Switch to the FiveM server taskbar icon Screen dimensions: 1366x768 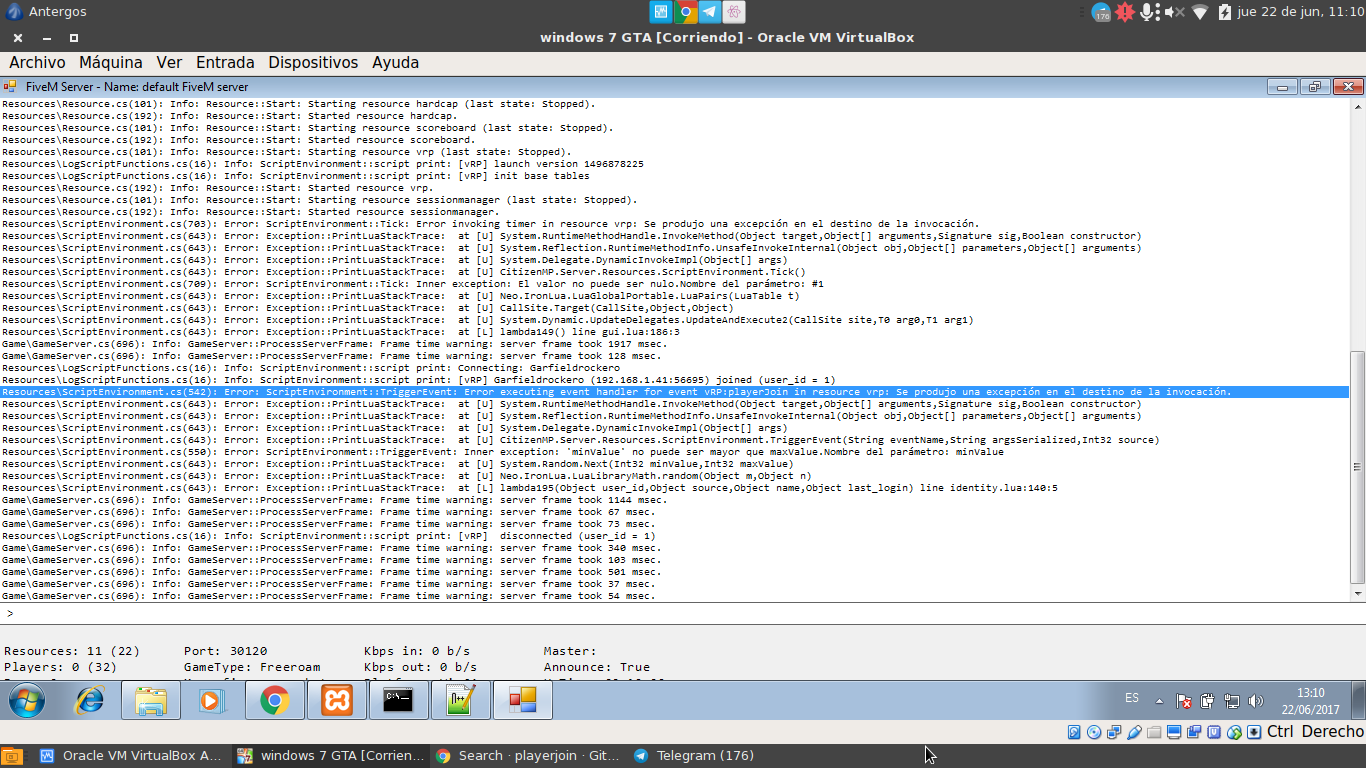pyautogui.click(x=523, y=701)
